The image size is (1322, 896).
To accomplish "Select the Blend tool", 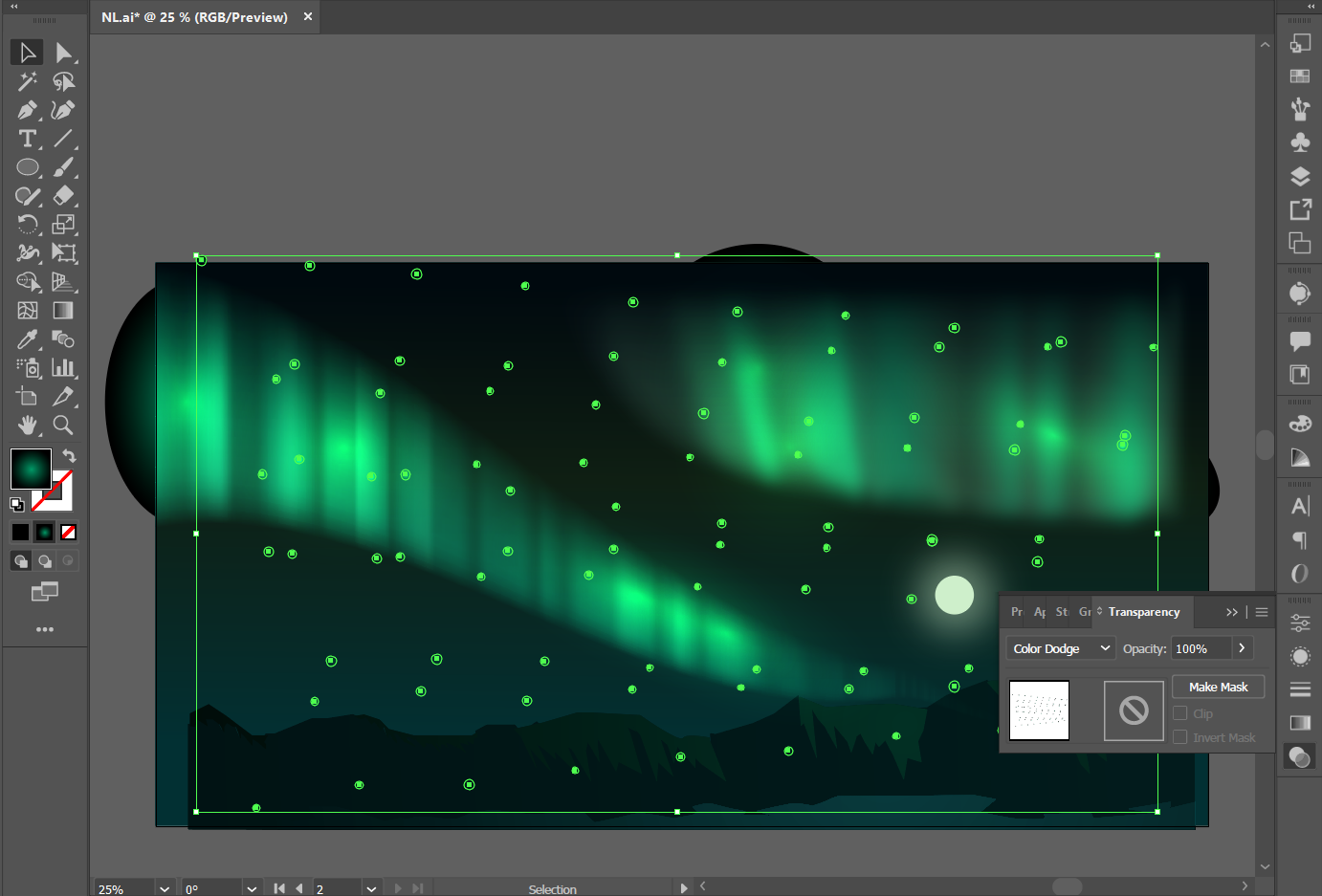I will point(63,339).
